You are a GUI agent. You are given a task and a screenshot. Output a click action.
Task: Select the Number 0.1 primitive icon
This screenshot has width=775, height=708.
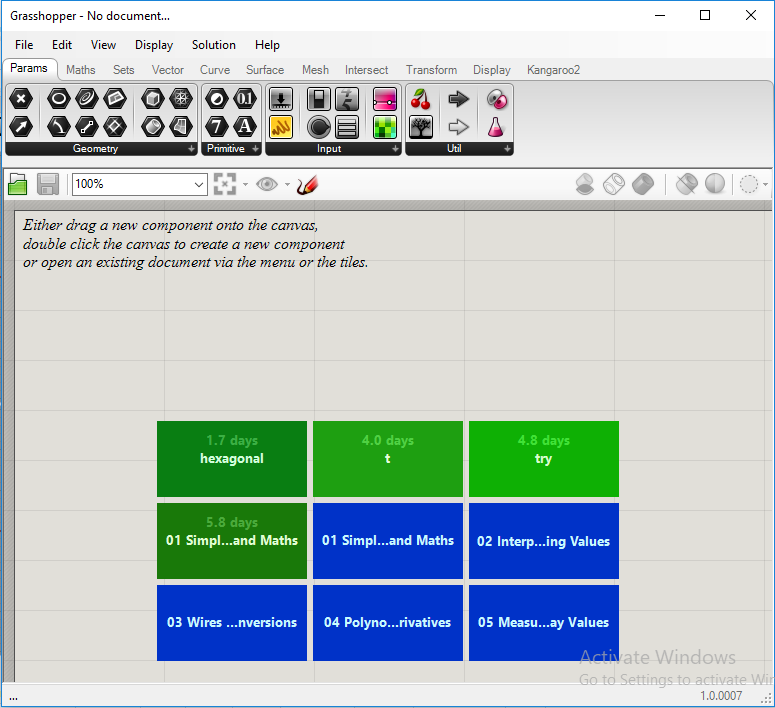pos(245,99)
